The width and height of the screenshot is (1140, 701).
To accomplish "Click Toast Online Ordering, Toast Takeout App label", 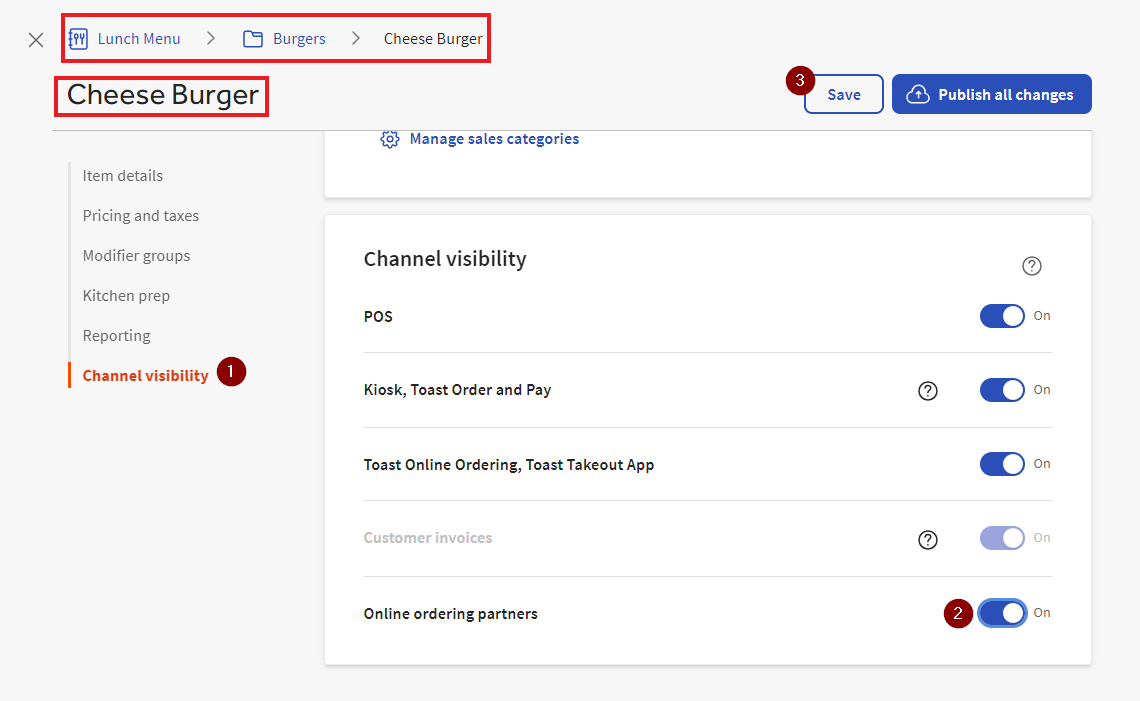I will [509, 465].
